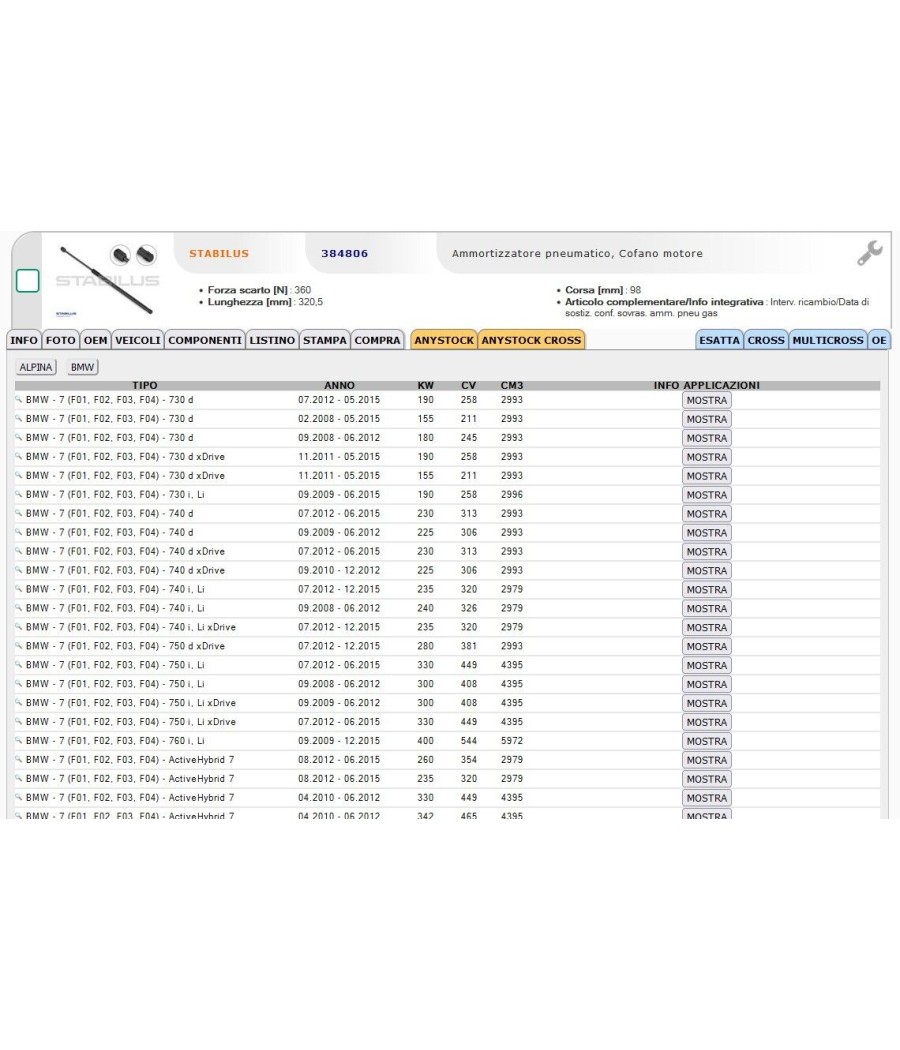Click MOSTRA for 740 i, Li 240 kW
Viewport: 900px width, 1050px height.
click(706, 609)
